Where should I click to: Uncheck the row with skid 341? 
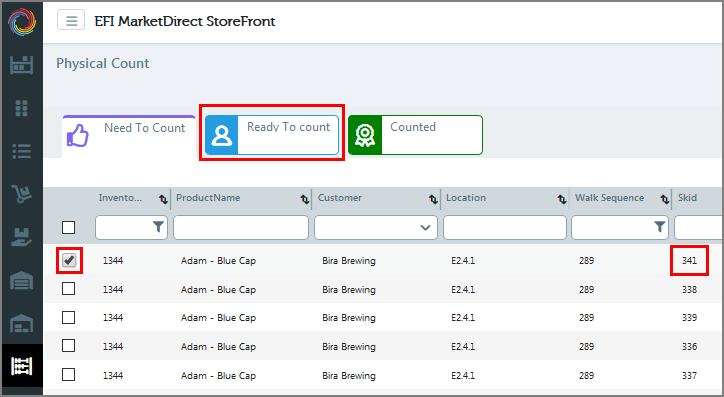(x=69, y=260)
